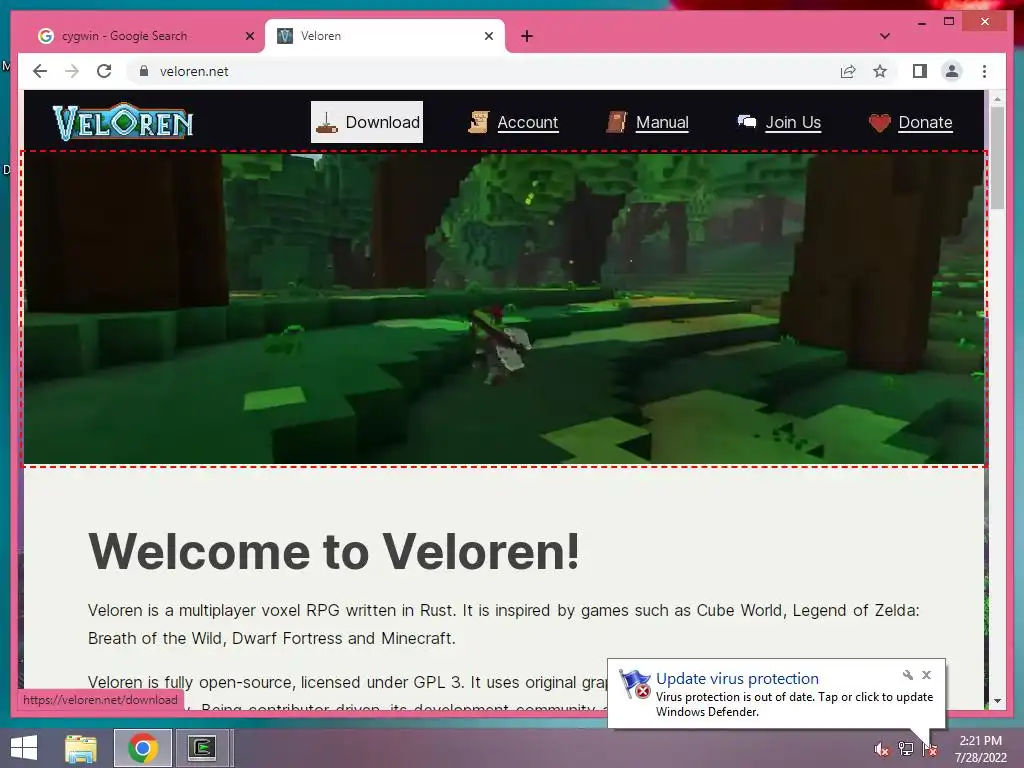Click the page scrollbar down arrow
The width and height of the screenshot is (1024, 768).
[997, 700]
